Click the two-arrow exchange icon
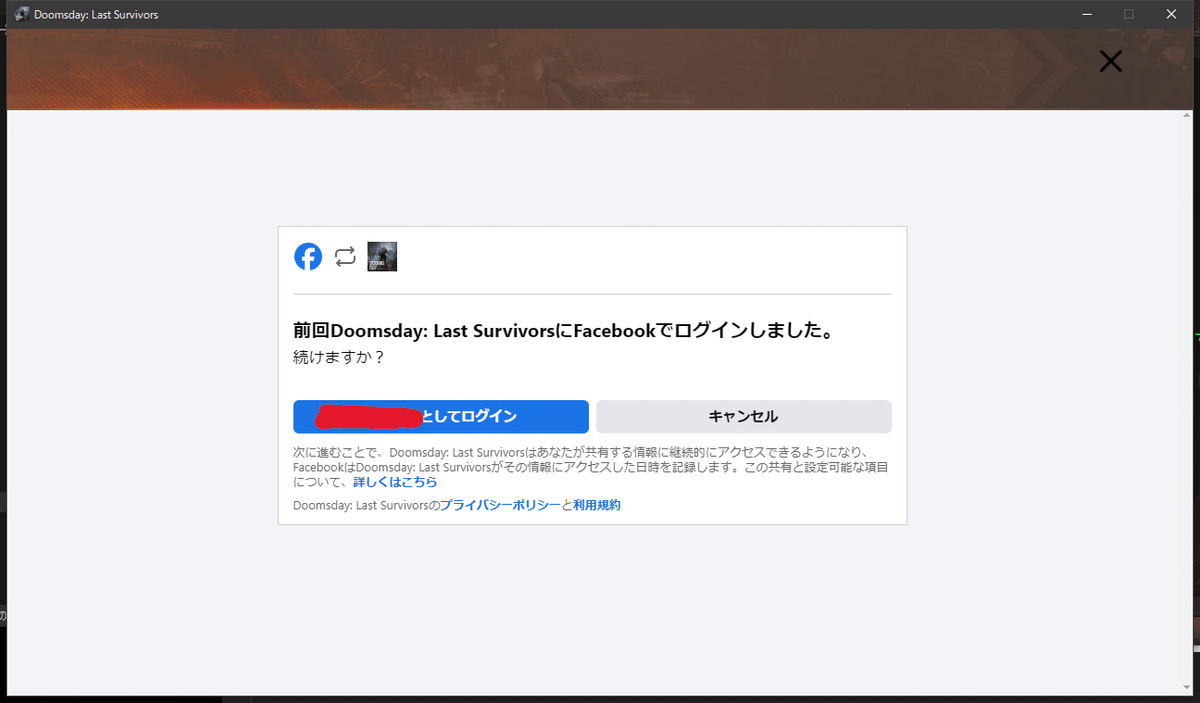 tap(345, 257)
